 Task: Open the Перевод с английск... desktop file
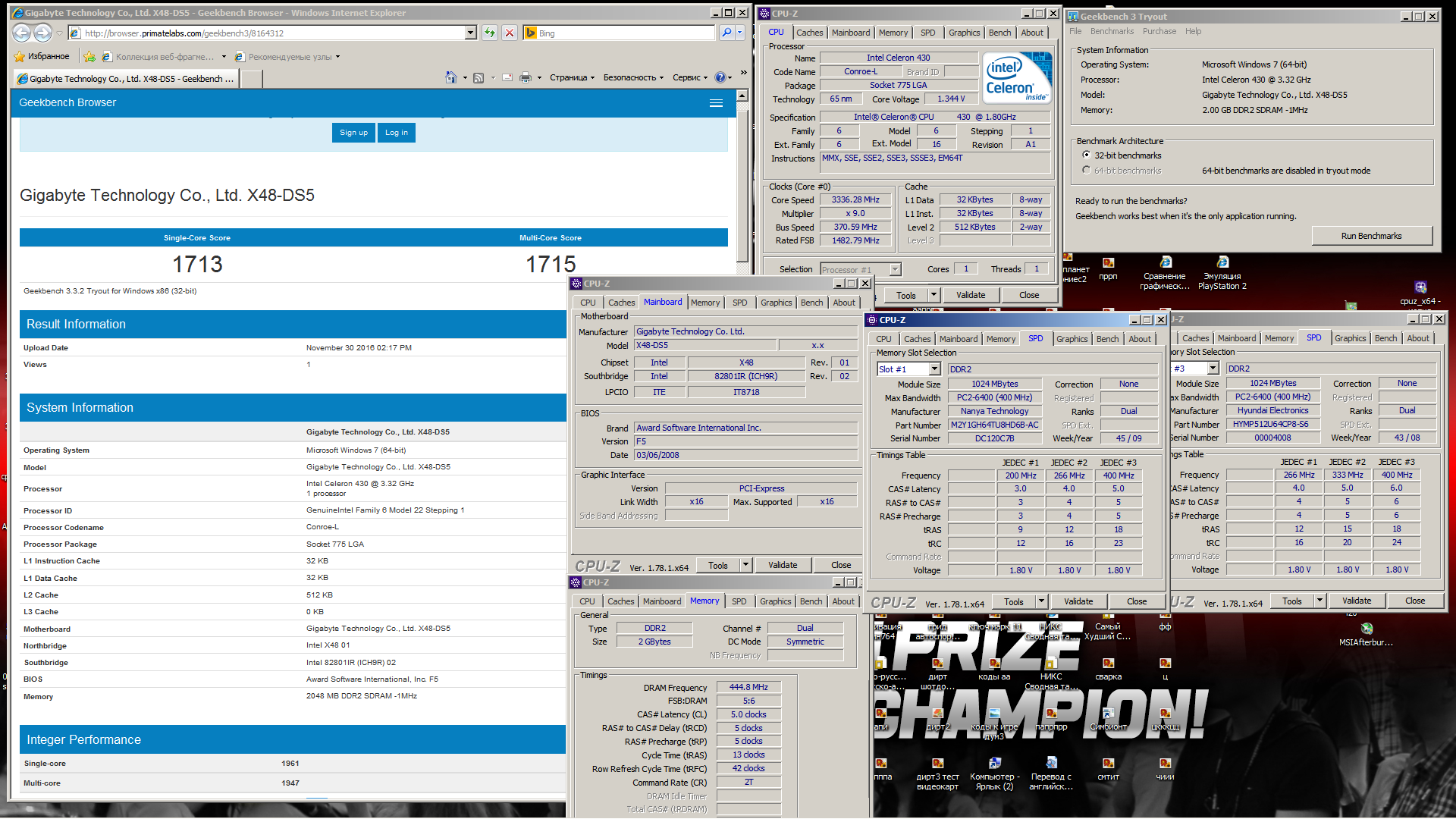click(x=1051, y=773)
